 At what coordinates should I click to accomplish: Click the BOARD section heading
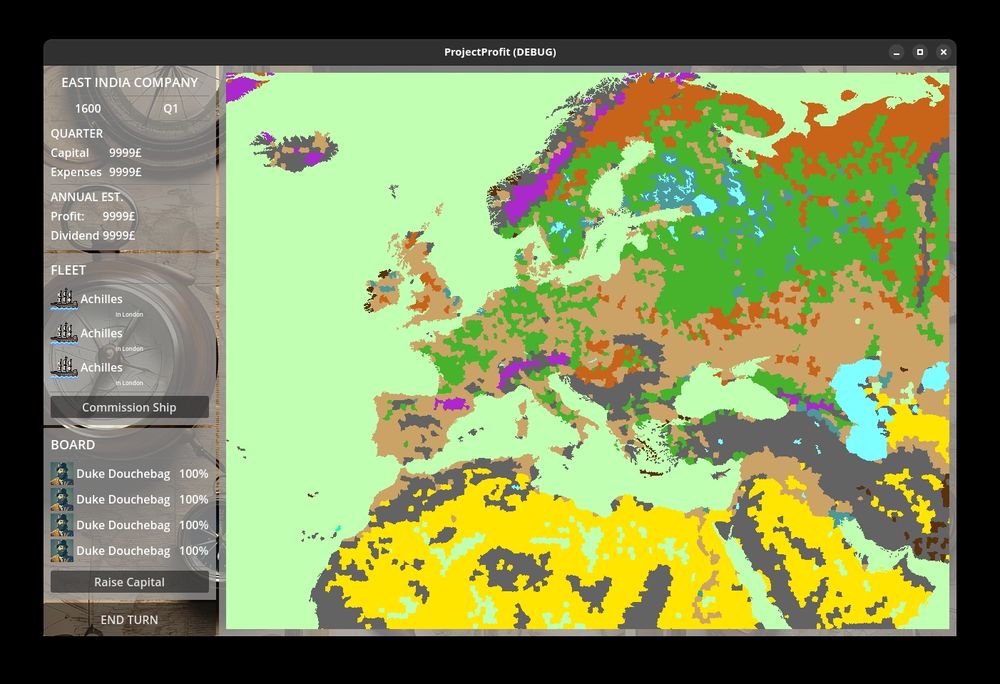(73, 445)
